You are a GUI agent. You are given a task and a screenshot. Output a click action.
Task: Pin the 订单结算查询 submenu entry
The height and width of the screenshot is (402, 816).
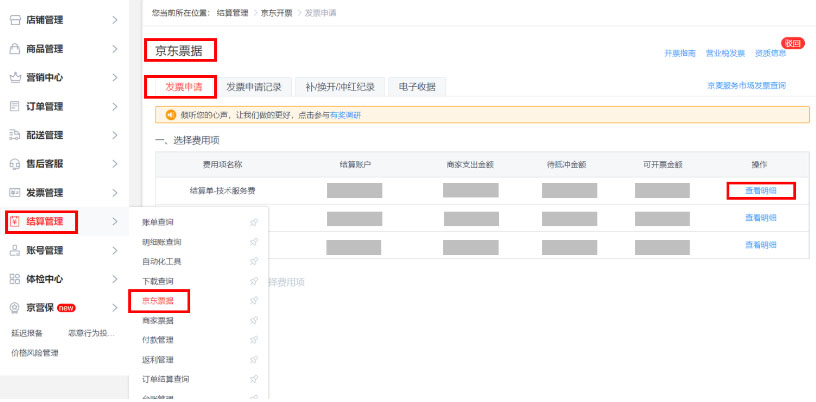click(253, 379)
